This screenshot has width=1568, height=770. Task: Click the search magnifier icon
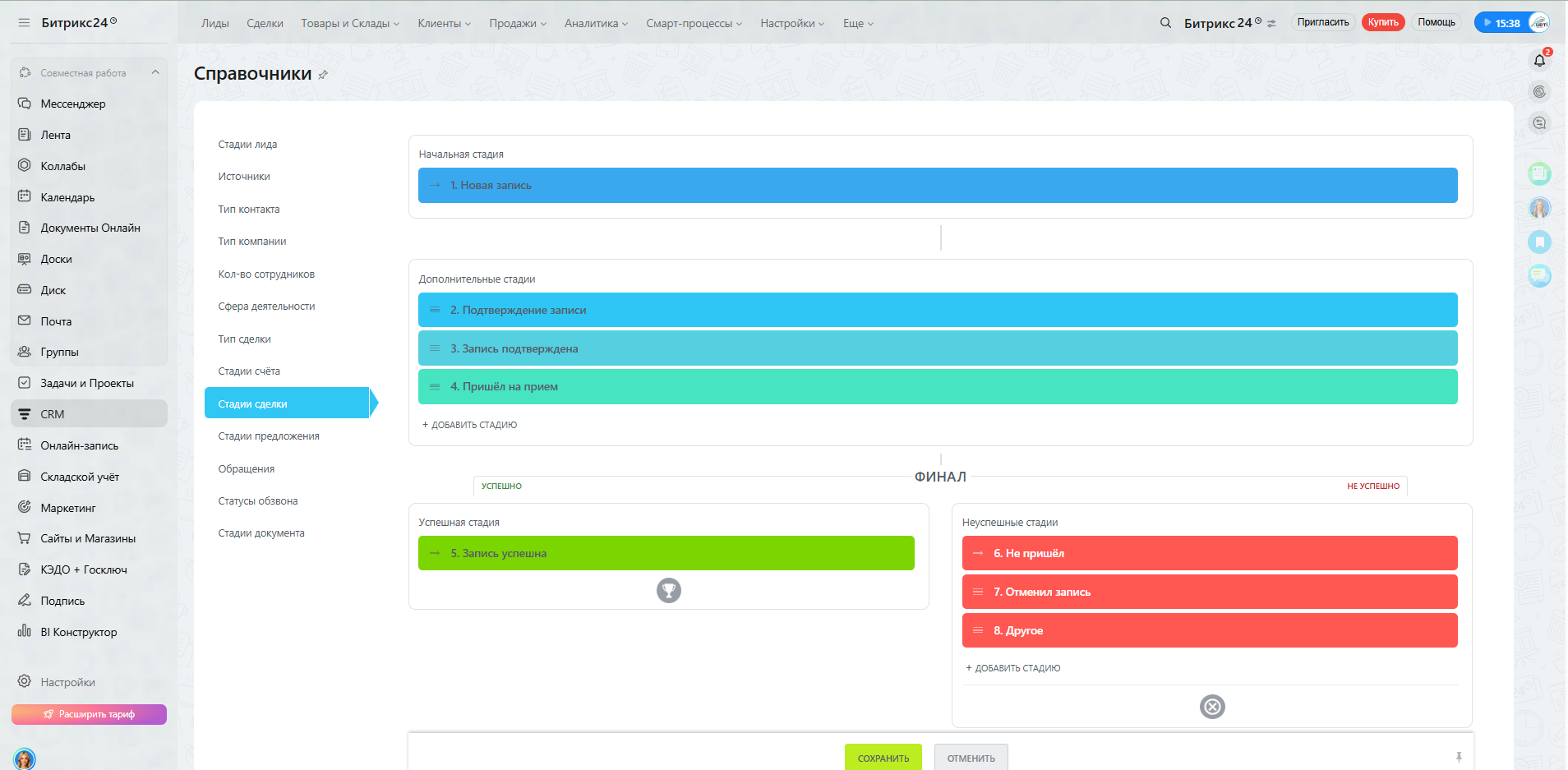(x=1165, y=23)
